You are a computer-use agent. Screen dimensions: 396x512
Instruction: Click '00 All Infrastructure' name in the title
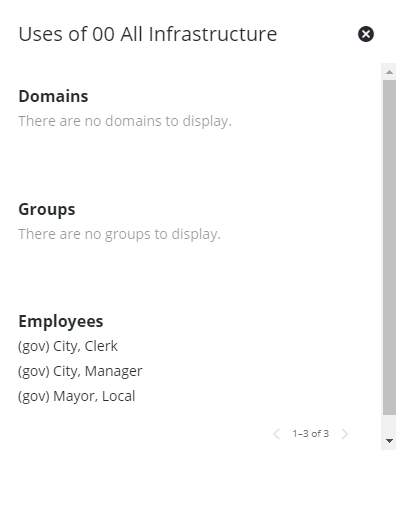coord(185,34)
